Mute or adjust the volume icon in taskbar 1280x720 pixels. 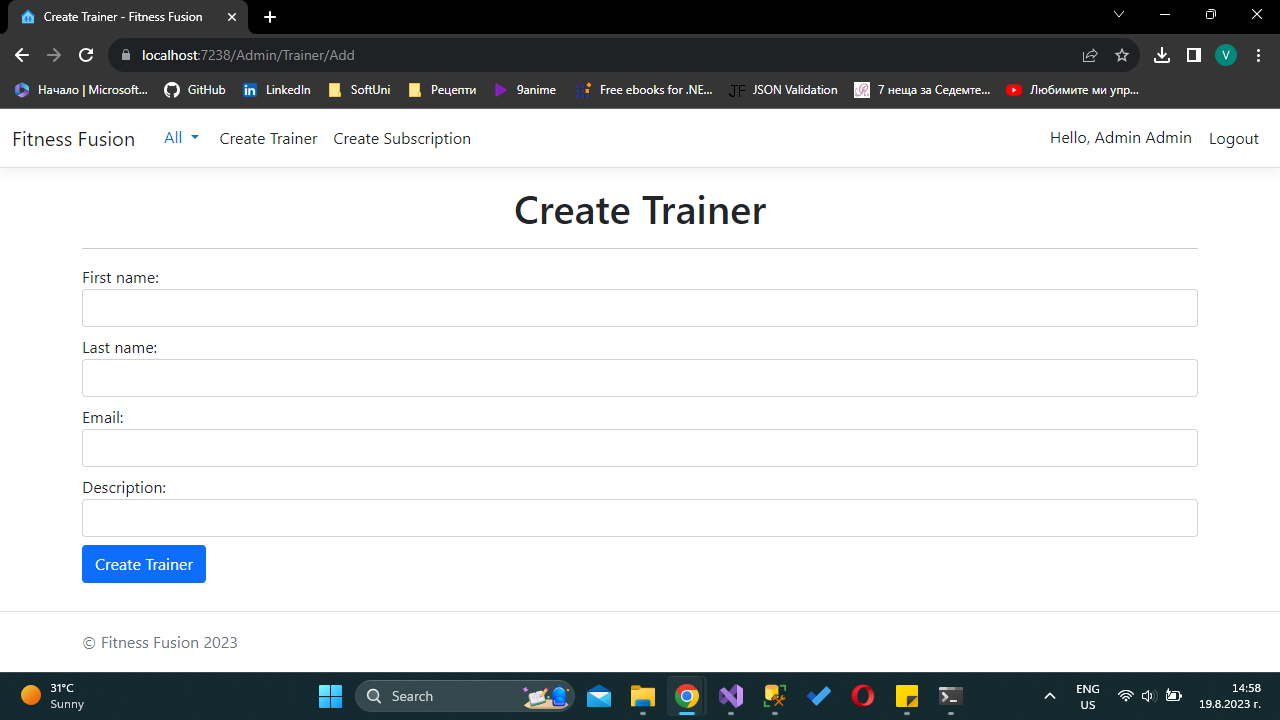click(1148, 695)
